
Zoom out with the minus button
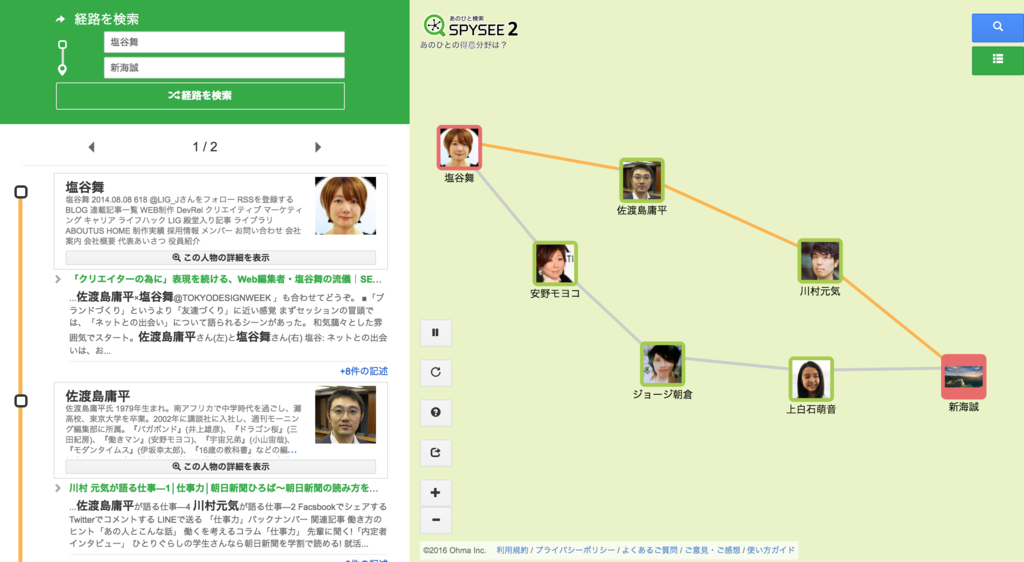436,520
